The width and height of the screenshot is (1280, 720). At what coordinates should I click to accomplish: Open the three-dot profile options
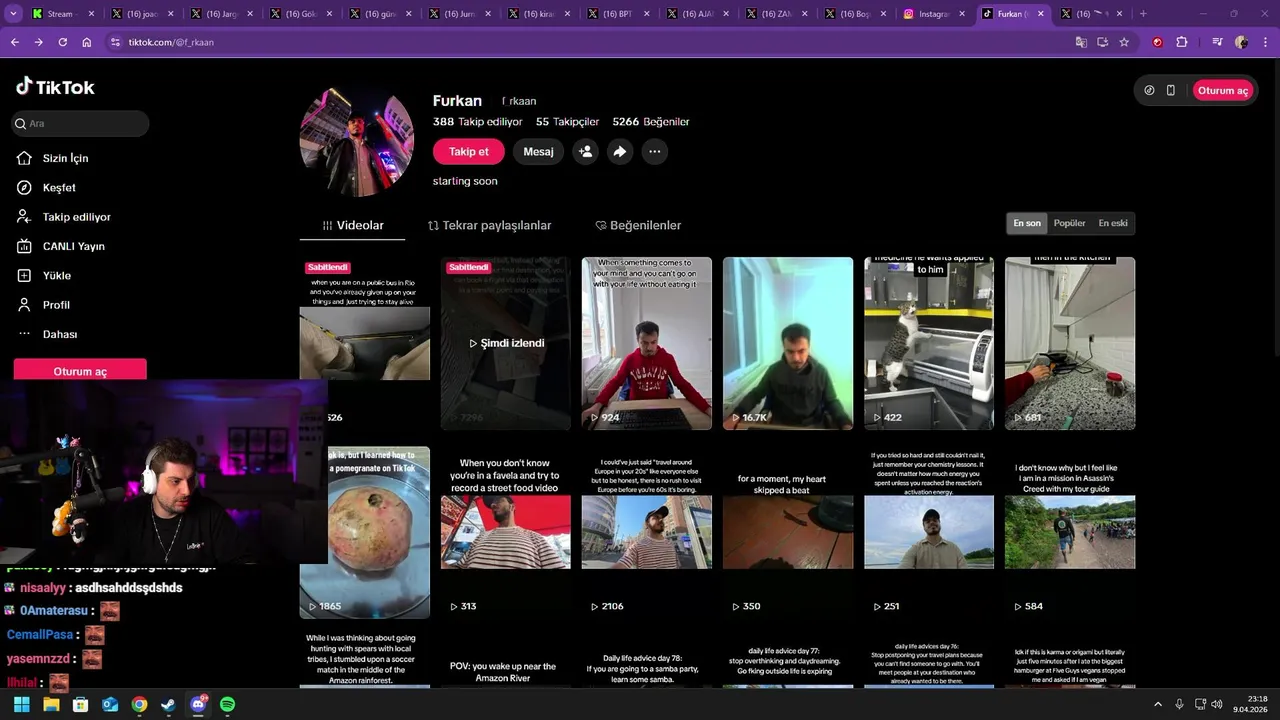[654, 151]
